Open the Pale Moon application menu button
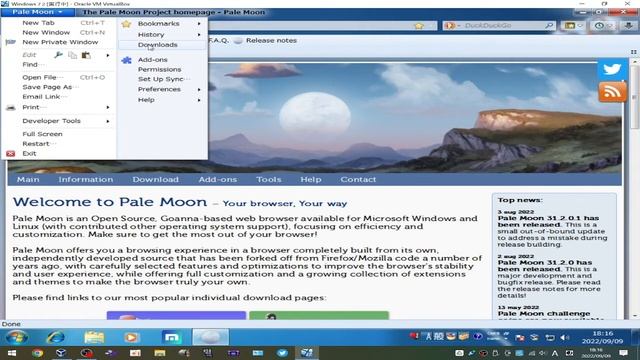The image size is (640, 360). (x=37, y=12)
